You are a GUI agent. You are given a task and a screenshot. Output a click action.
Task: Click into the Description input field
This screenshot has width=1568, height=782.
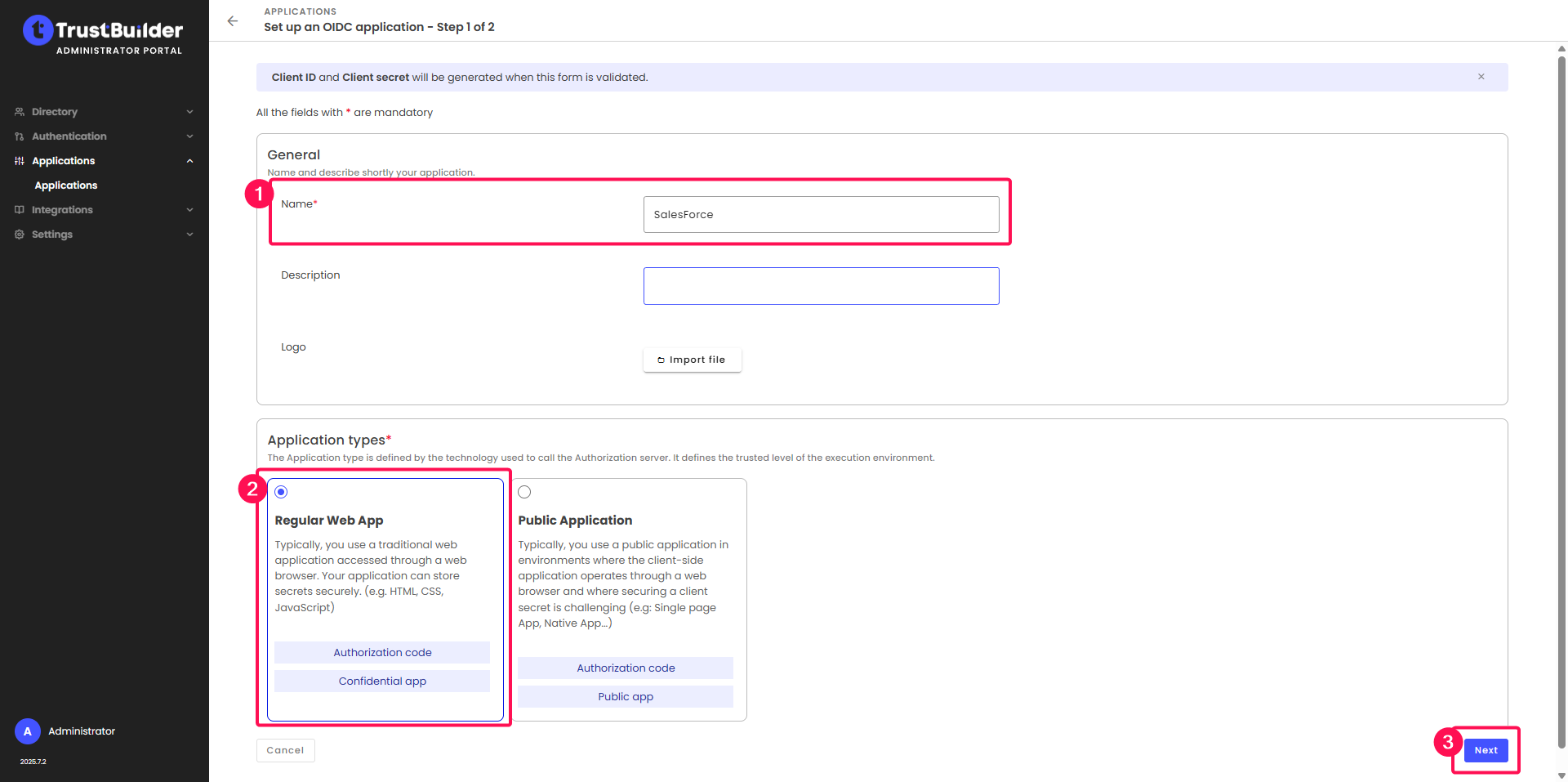coord(821,286)
